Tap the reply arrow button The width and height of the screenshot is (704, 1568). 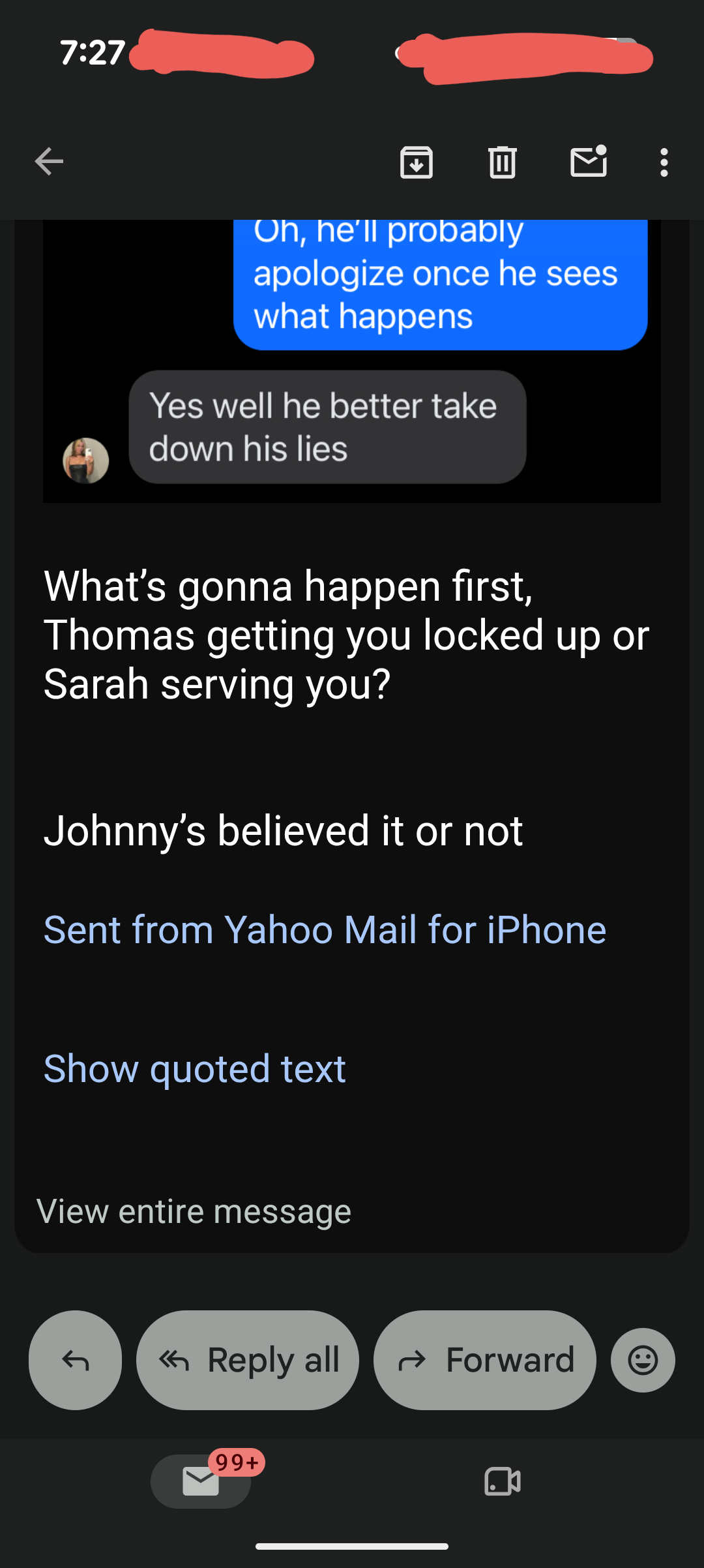click(75, 1360)
